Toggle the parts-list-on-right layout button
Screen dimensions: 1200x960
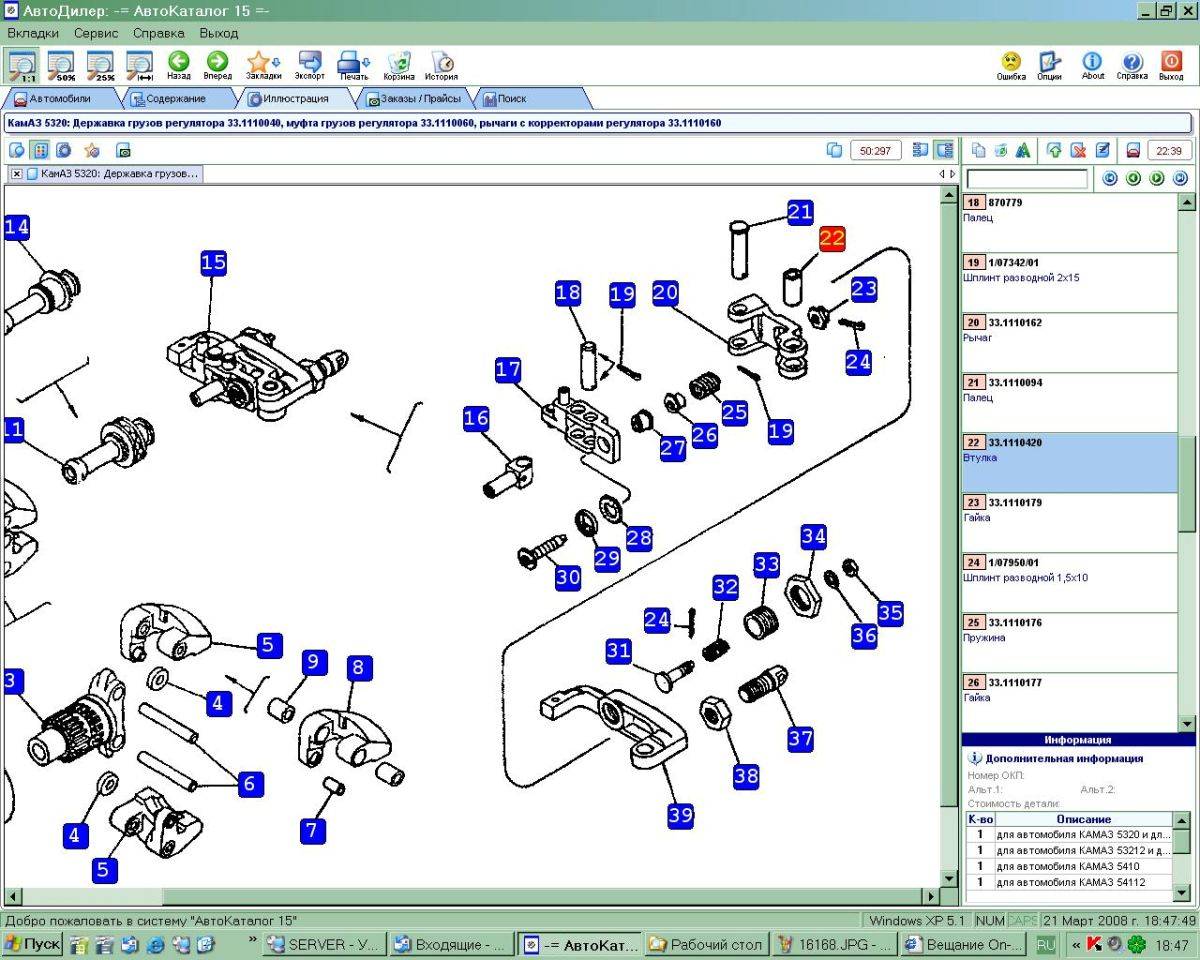943,150
